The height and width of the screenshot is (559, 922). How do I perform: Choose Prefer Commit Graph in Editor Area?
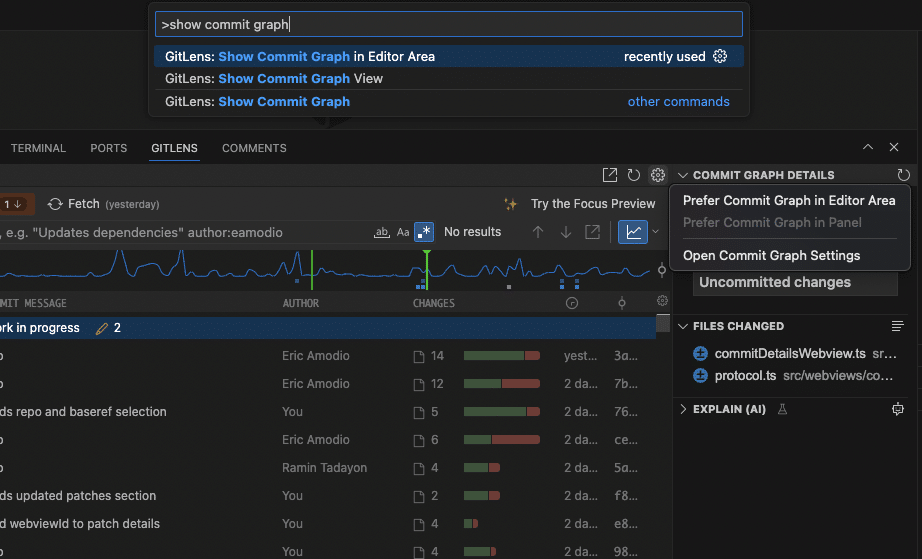pos(789,200)
